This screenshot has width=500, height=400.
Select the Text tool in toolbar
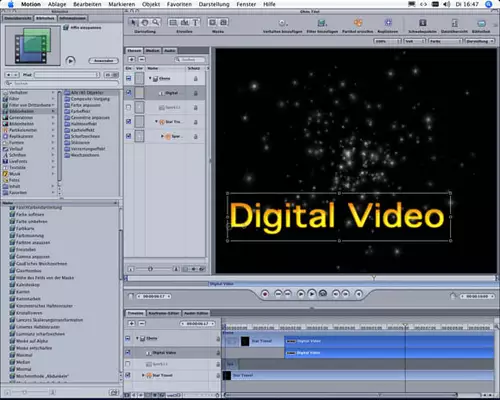[x=196, y=22]
